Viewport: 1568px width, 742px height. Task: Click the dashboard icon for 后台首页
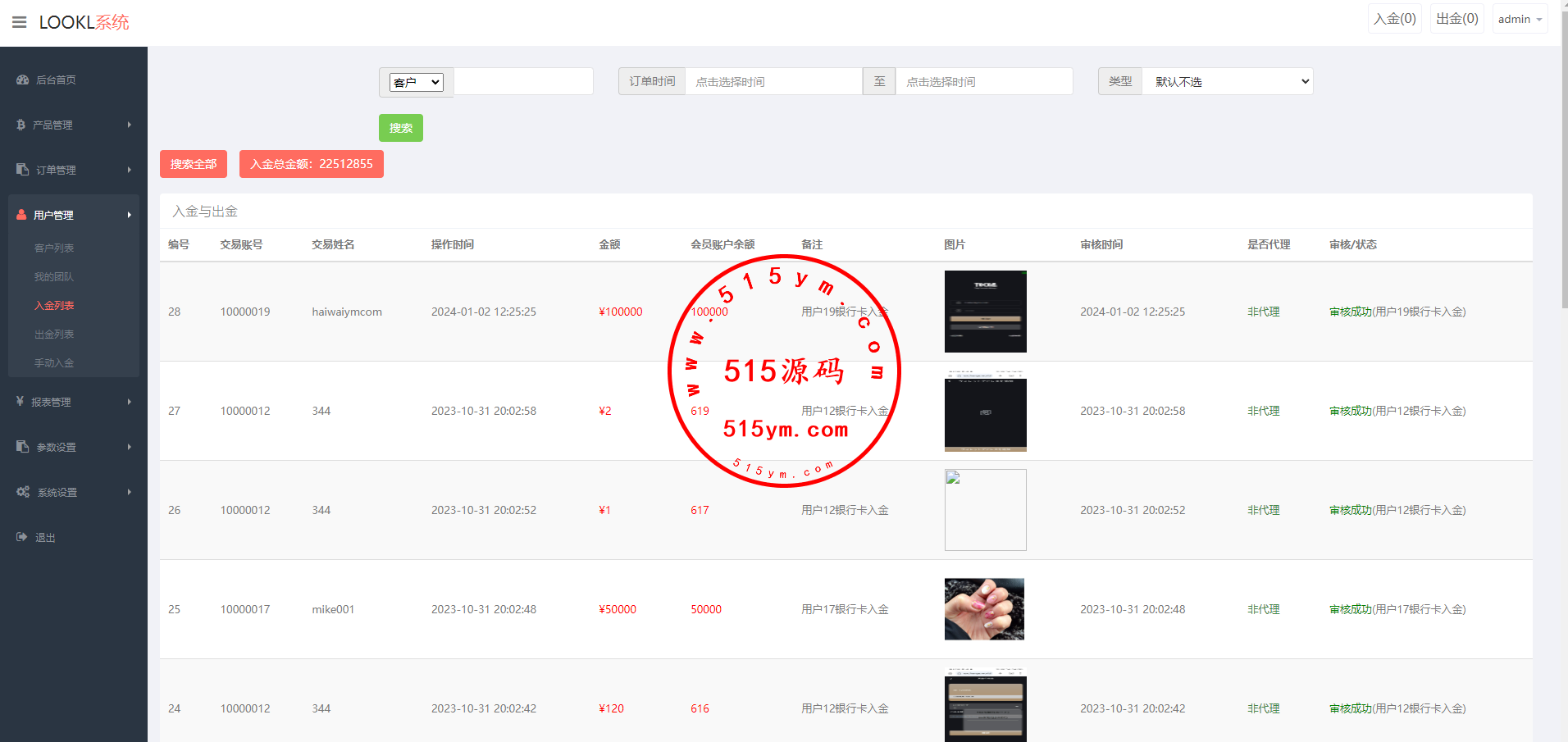coord(22,80)
